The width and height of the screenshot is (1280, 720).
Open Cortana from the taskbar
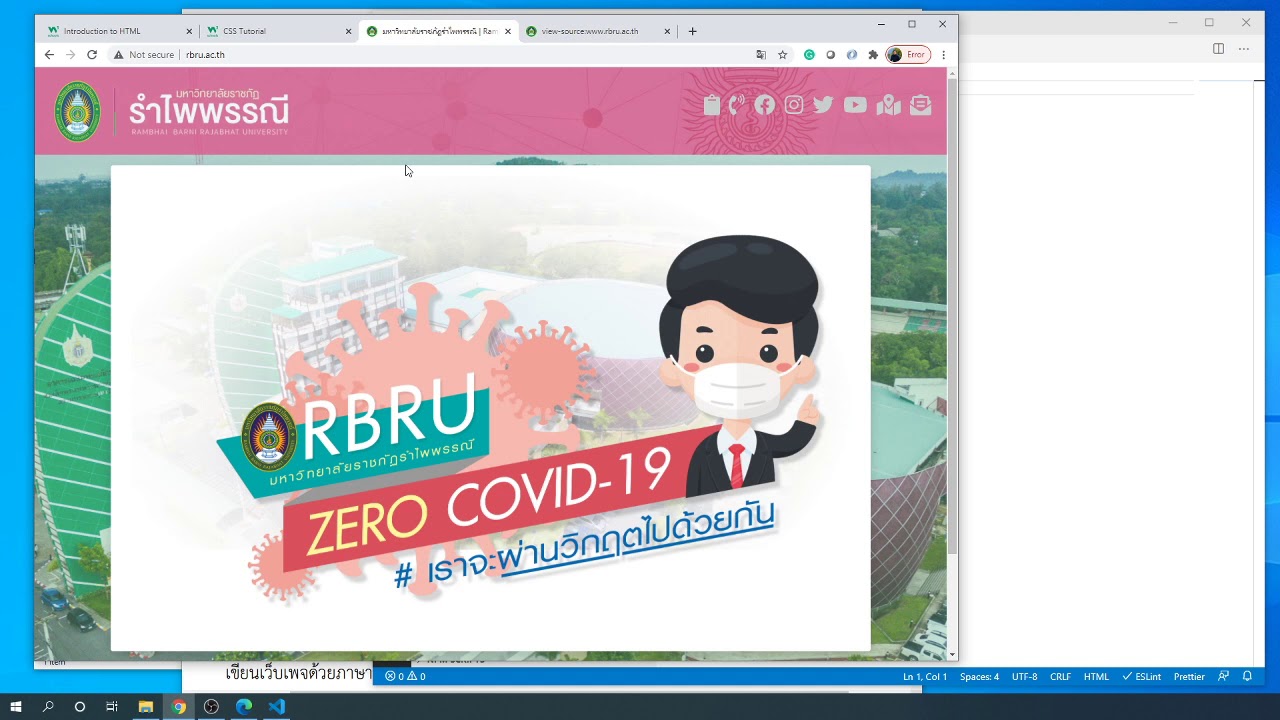(x=80, y=706)
